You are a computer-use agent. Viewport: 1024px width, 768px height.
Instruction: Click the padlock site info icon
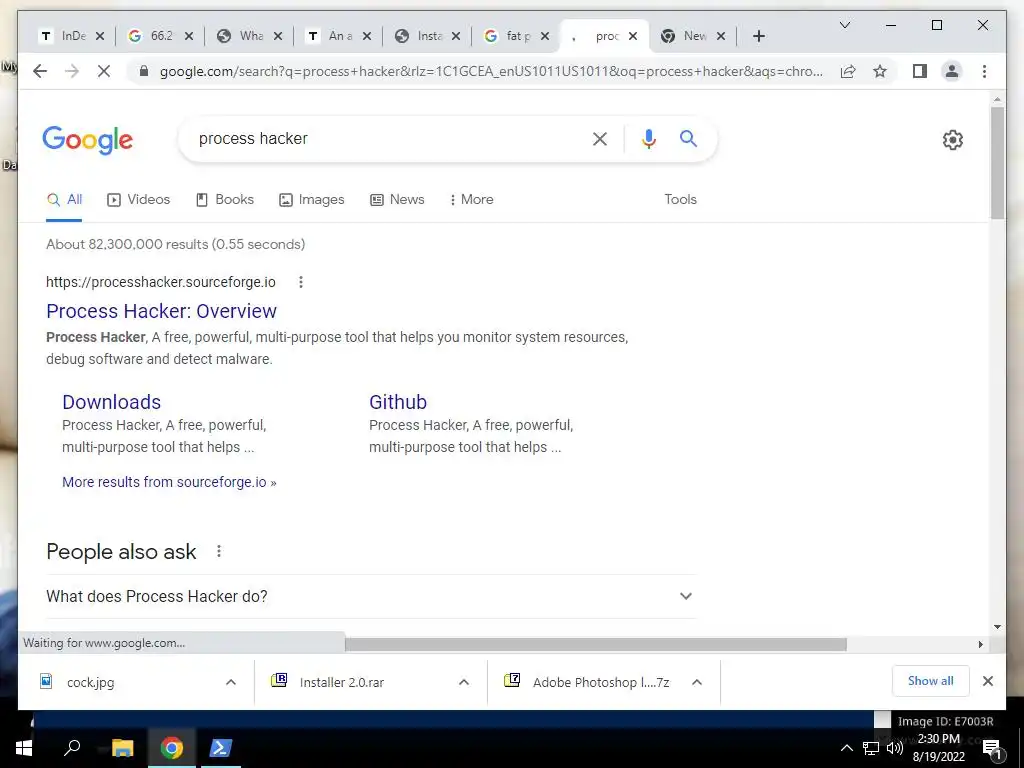[144, 71]
